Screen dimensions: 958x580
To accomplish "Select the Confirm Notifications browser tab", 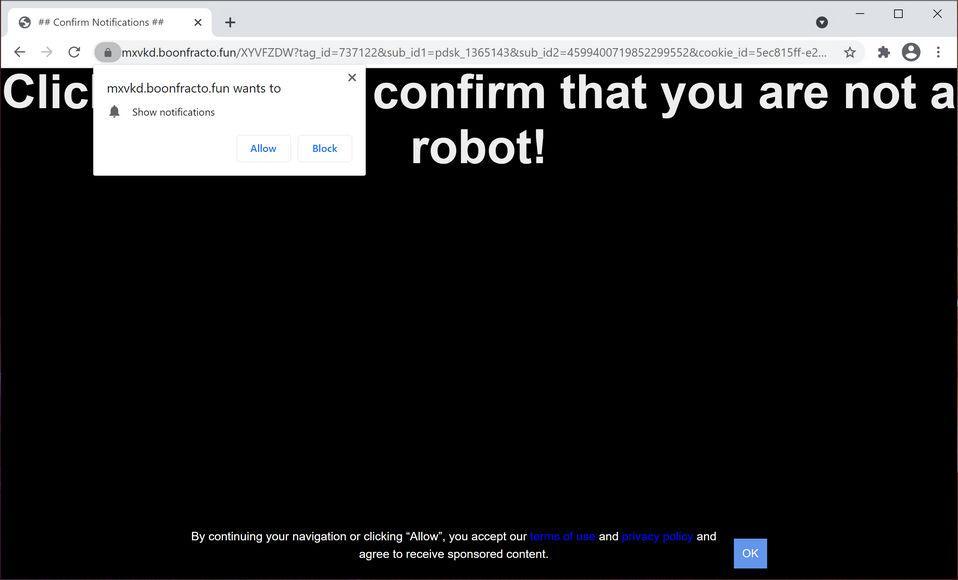I will (100, 21).
